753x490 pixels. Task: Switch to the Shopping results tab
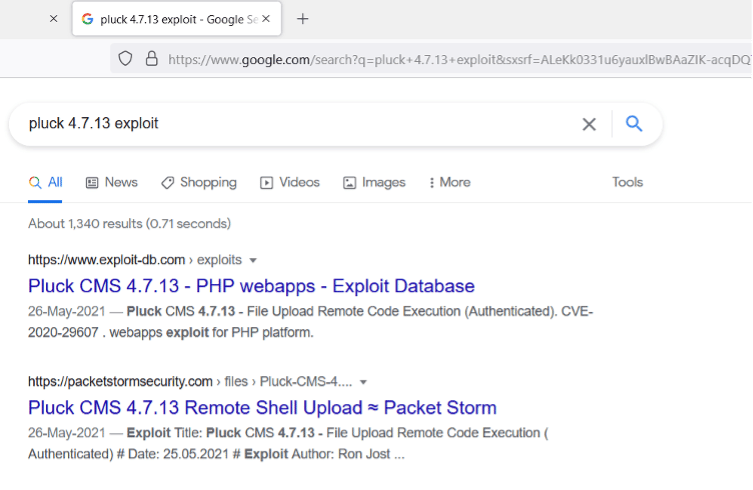(199, 182)
